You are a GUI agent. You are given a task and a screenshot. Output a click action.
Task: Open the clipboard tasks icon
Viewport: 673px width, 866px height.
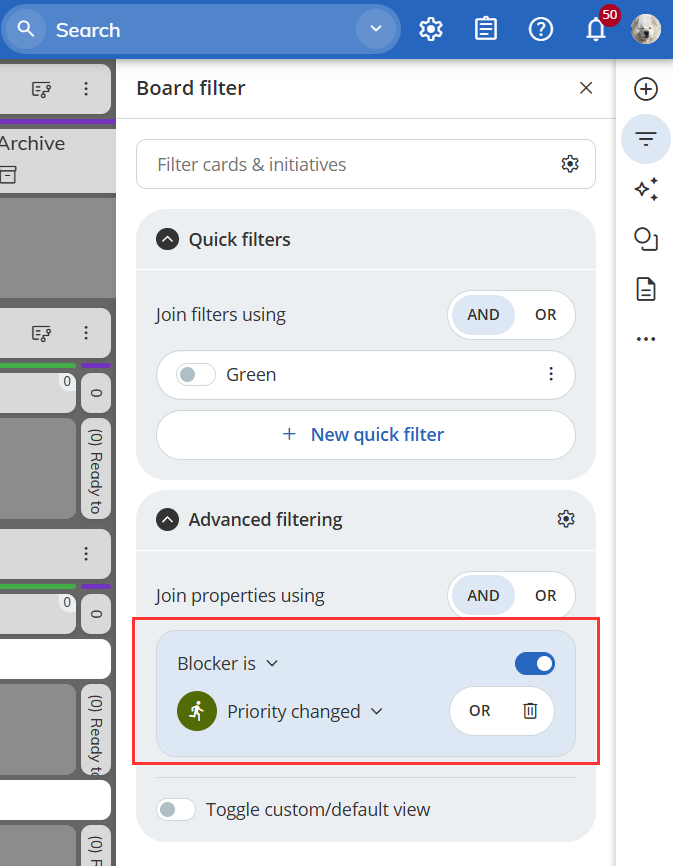tap(486, 30)
